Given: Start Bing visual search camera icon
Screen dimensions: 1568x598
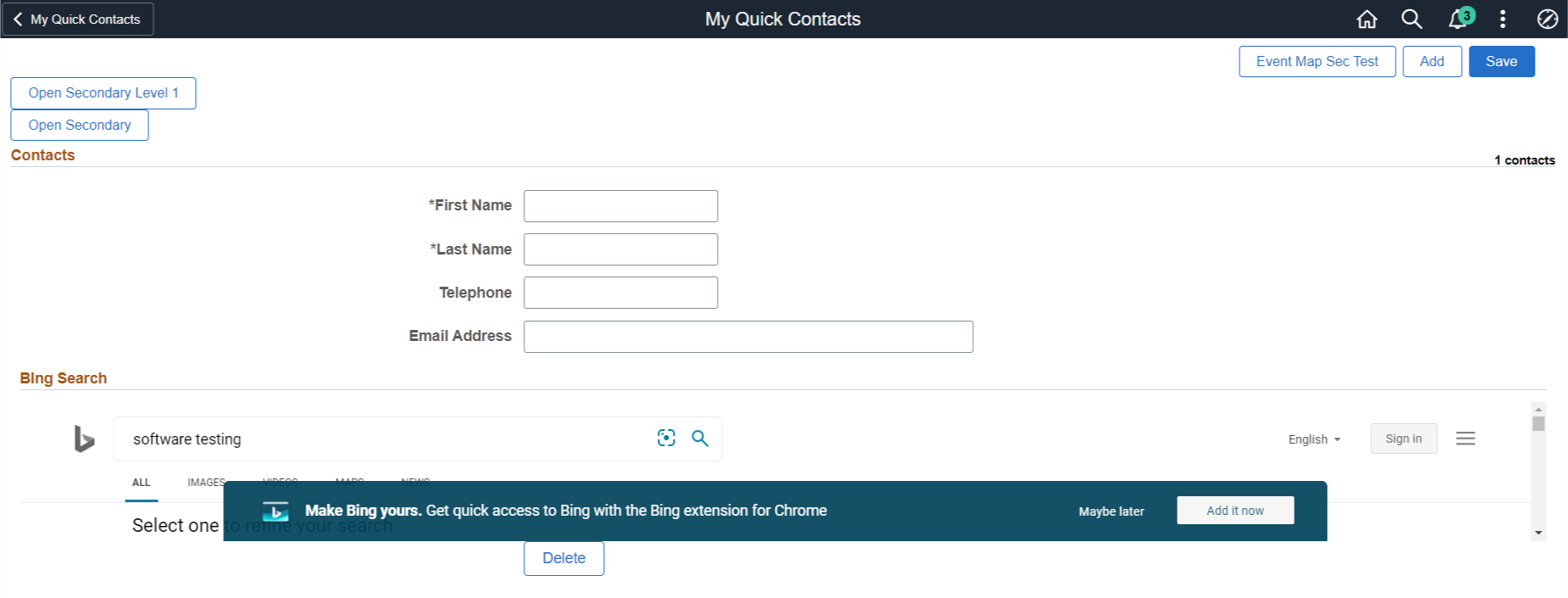Looking at the screenshot, I should click(x=666, y=438).
